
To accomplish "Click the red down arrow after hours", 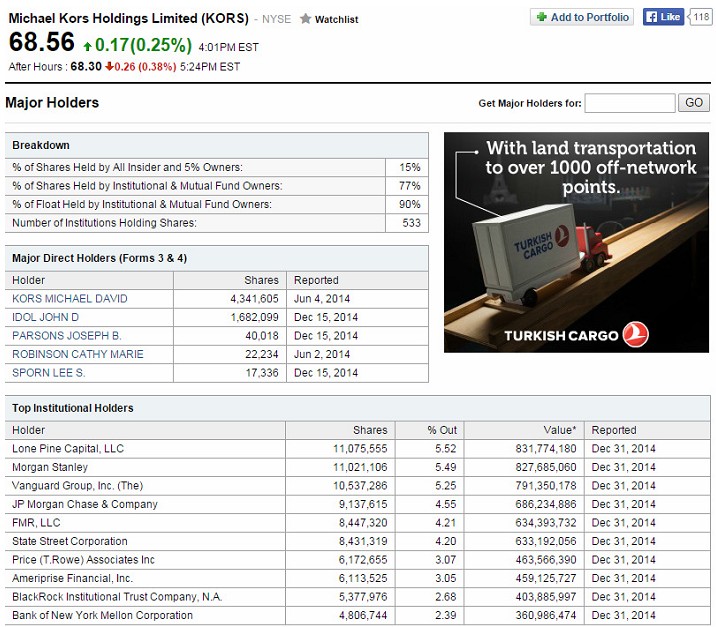I will [109, 67].
